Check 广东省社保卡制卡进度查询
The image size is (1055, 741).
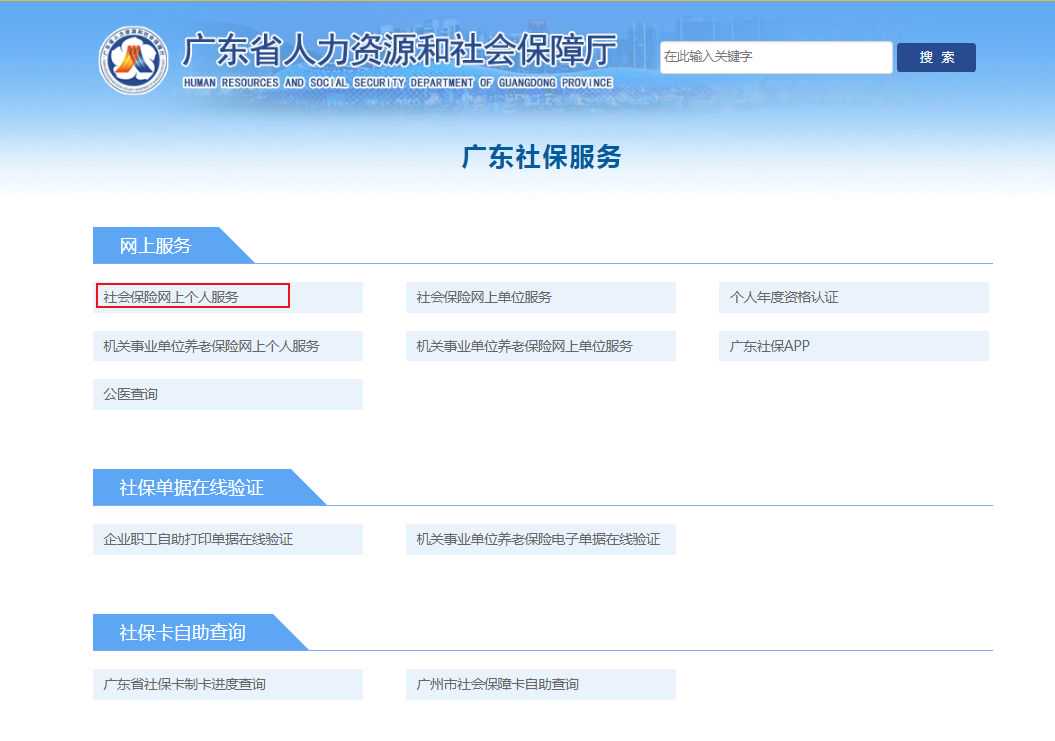pos(185,684)
